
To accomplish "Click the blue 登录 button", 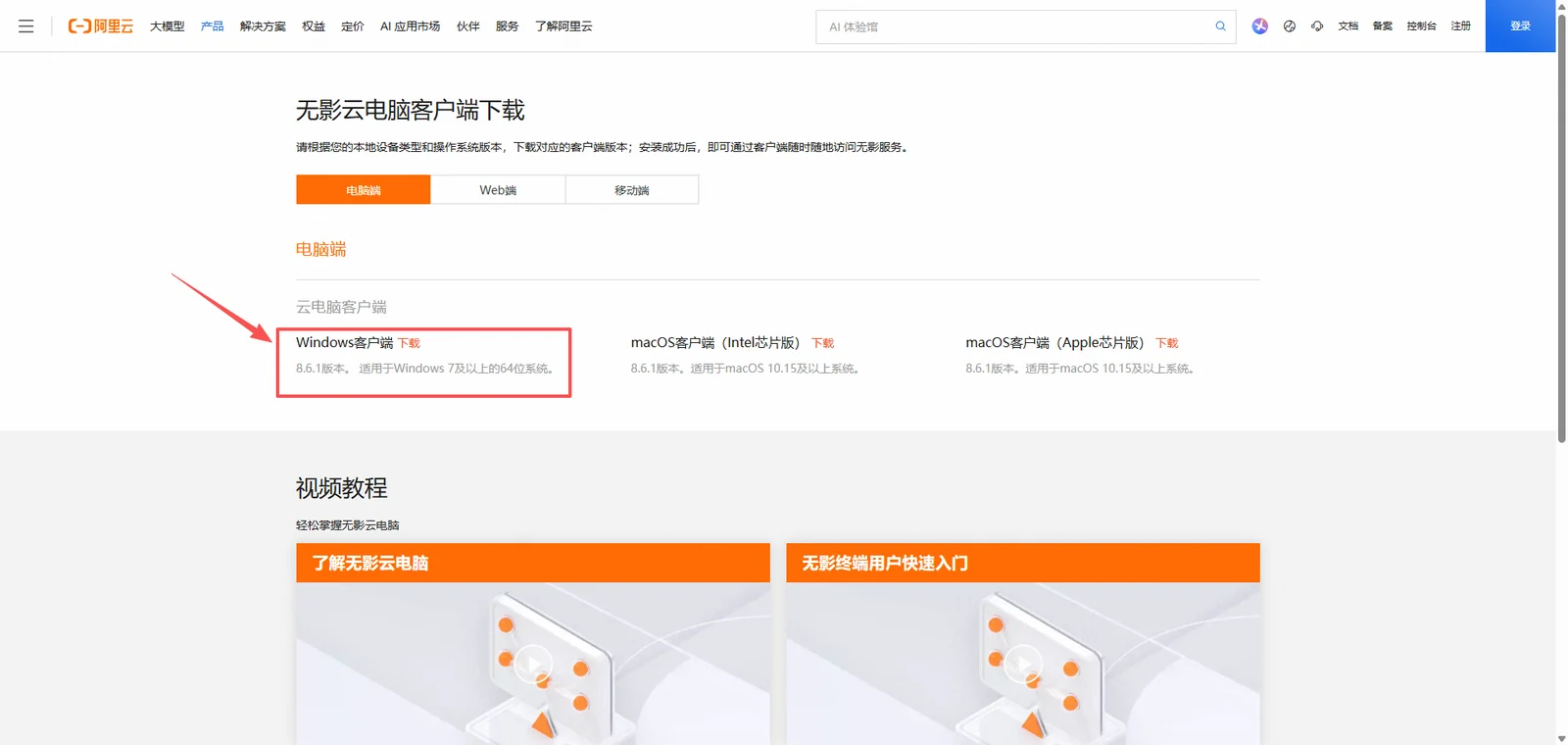I will (1520, 26).
